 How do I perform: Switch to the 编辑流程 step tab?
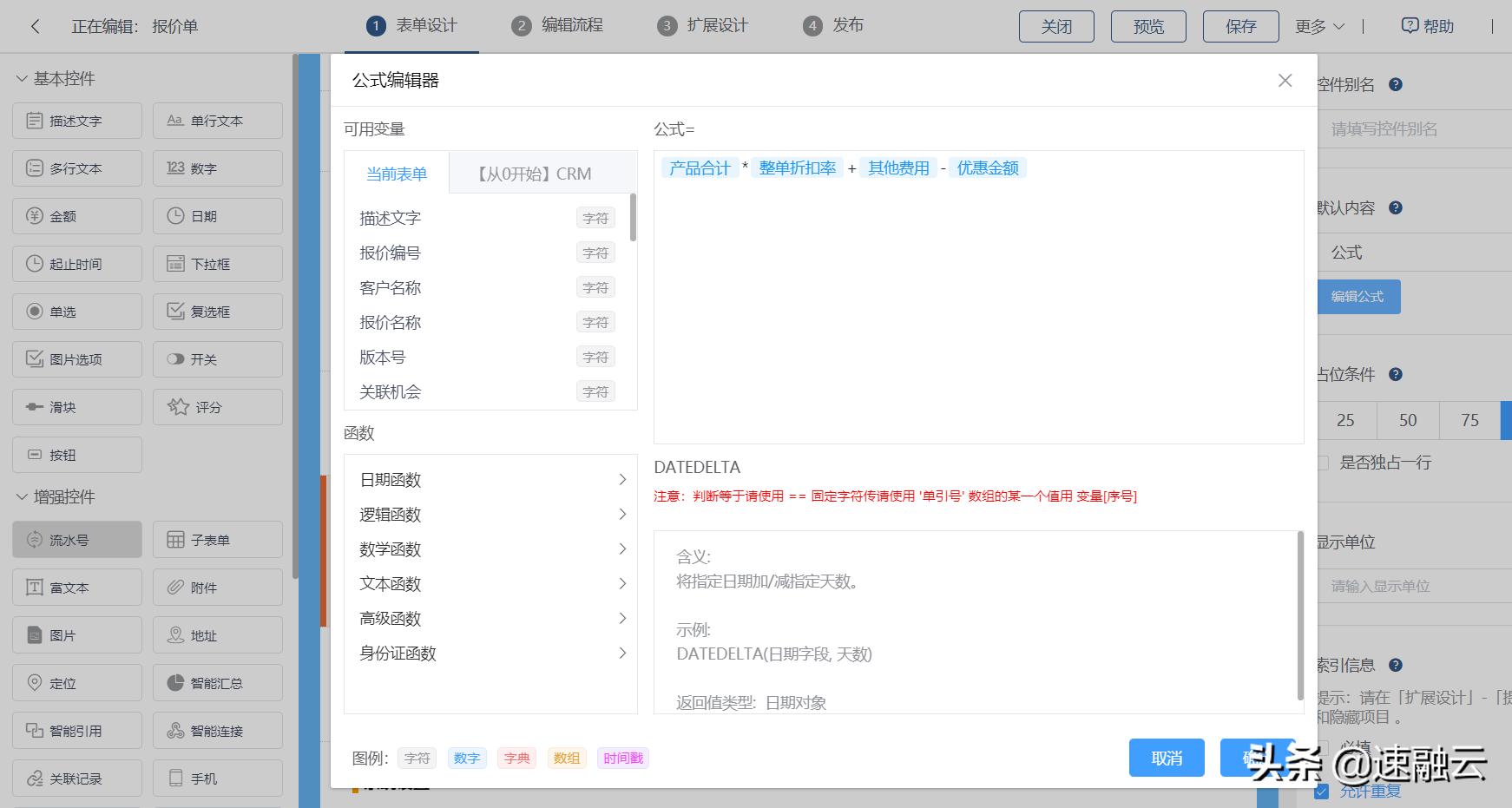[556, 25]
